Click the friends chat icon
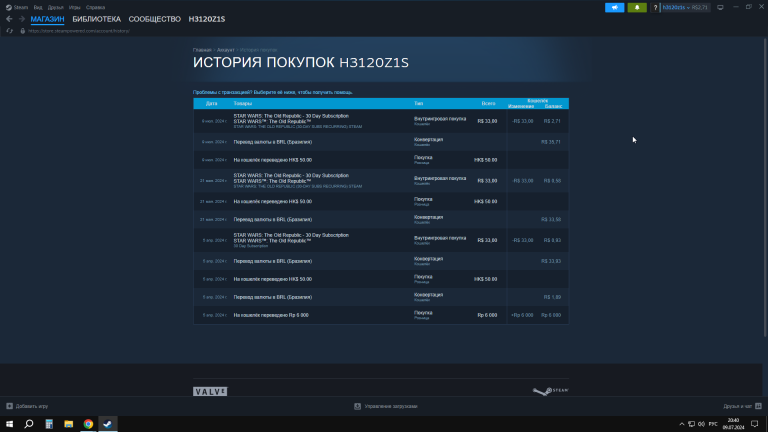Viewport: 768px width, 432px height. tap(758, 406)
